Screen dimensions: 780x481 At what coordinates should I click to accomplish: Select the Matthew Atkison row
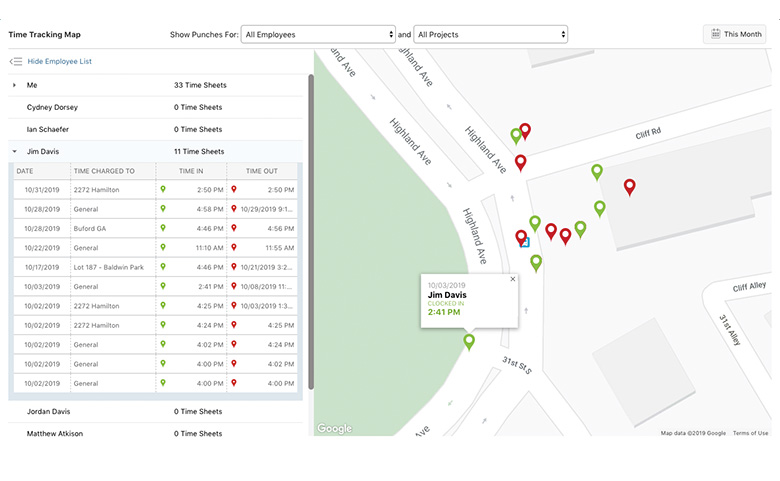click(155, 433)
